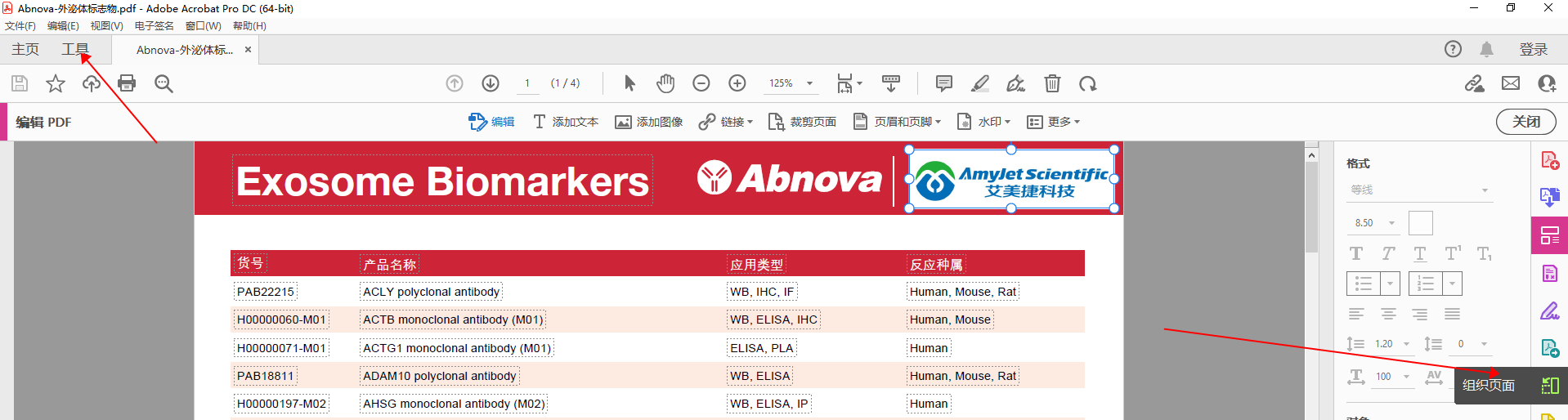Go to next page arrow
Screen dimensions: 1568x420
(x=491, y=83)
